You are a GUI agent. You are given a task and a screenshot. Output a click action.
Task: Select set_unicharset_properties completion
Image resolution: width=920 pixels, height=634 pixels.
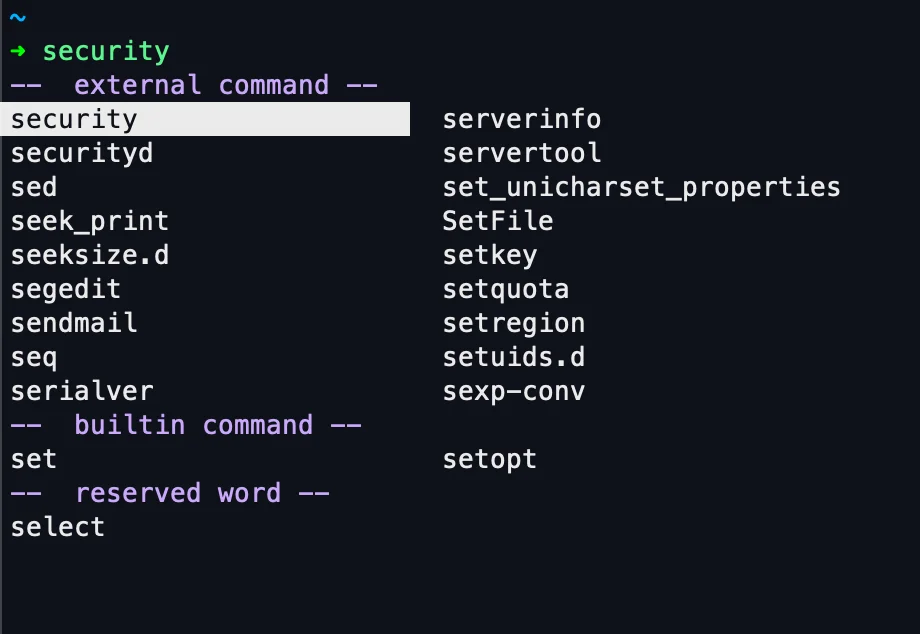[641, 188]
